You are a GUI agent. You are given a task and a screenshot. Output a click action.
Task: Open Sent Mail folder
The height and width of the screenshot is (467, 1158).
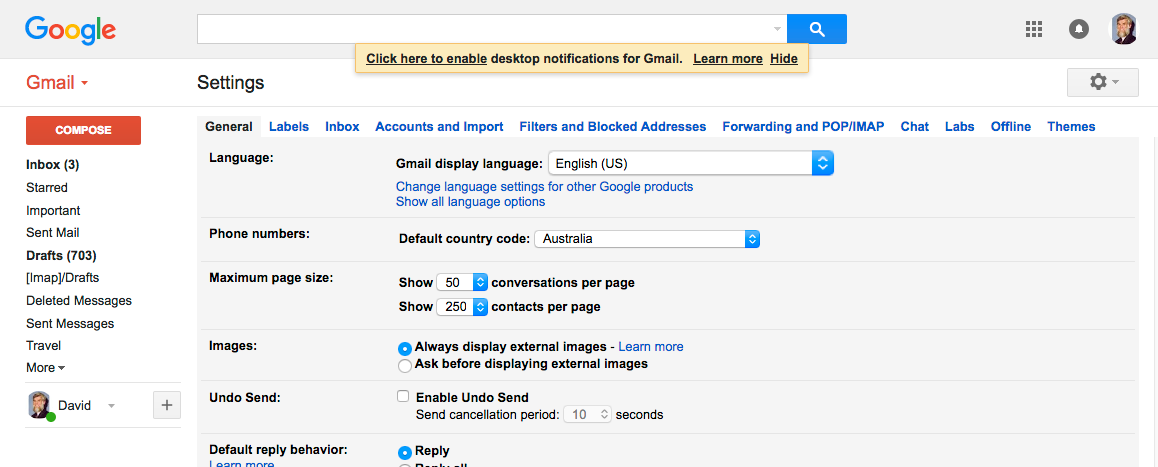click(x=52, y=233)
